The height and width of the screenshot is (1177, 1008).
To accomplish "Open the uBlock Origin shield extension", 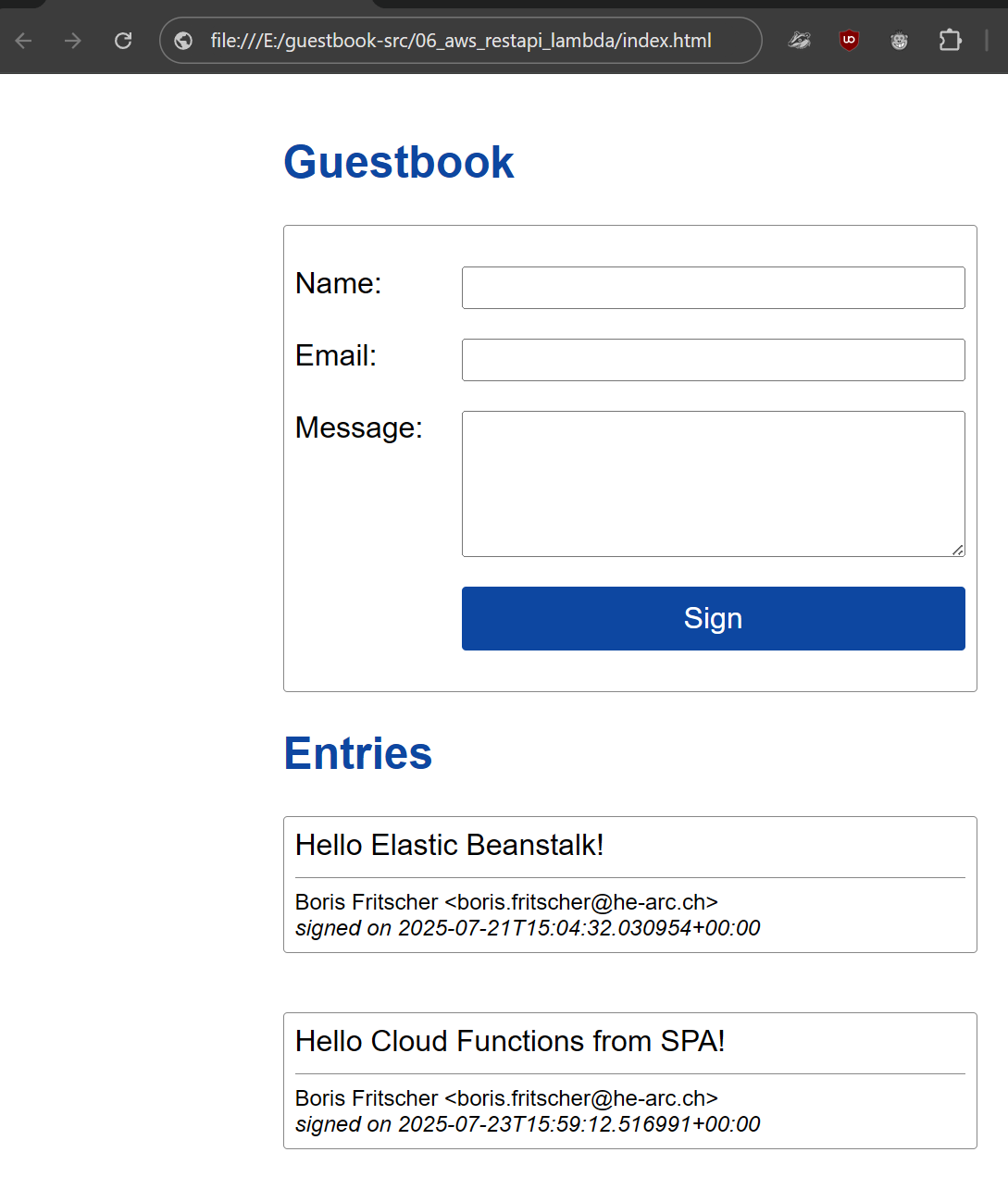I will point(849,40).
